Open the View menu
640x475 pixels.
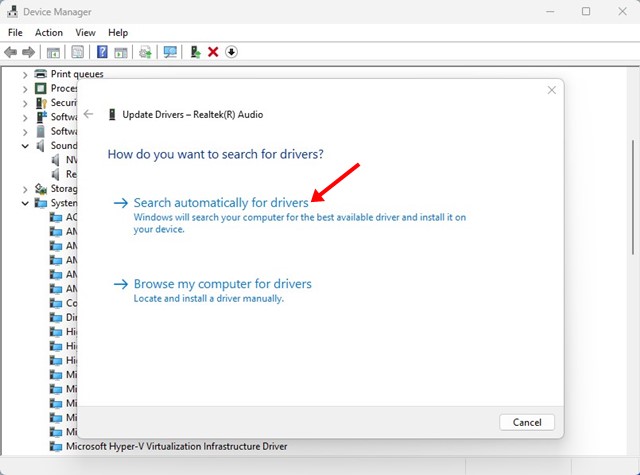click(85, 33)
